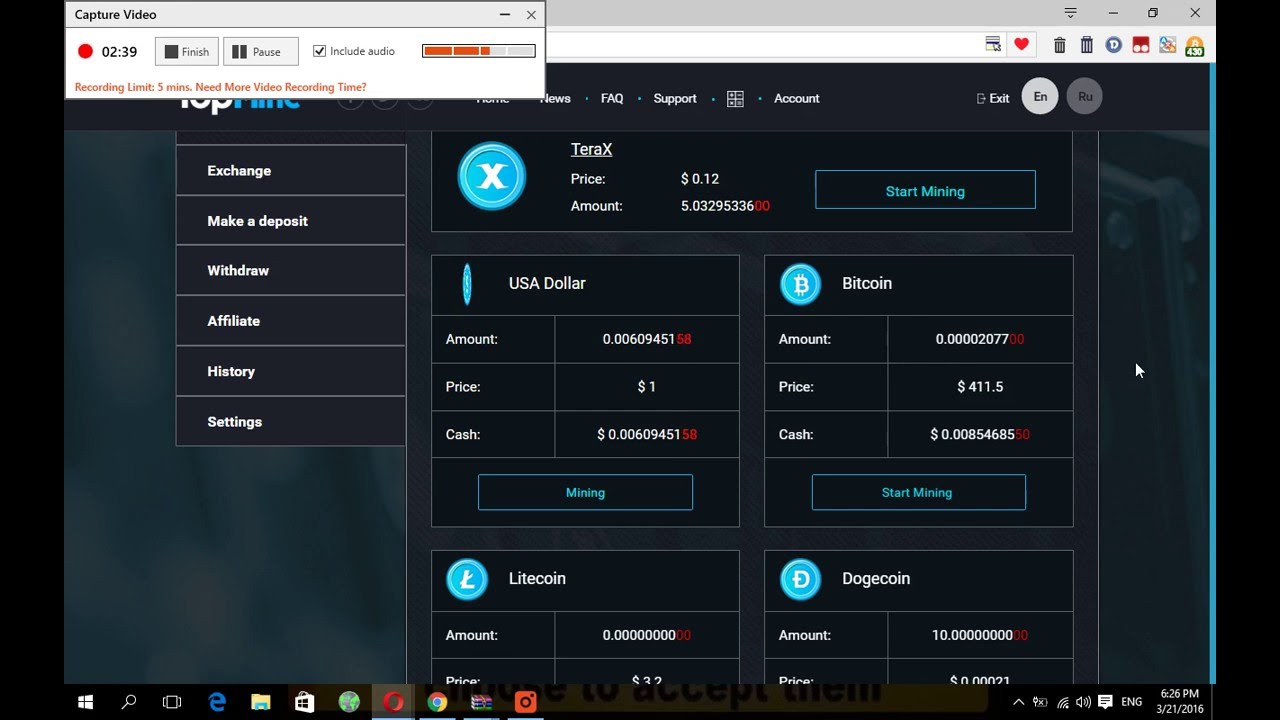Click Finish in Capture Video window
The image size is (1280, 720).
tap(187, 52)
